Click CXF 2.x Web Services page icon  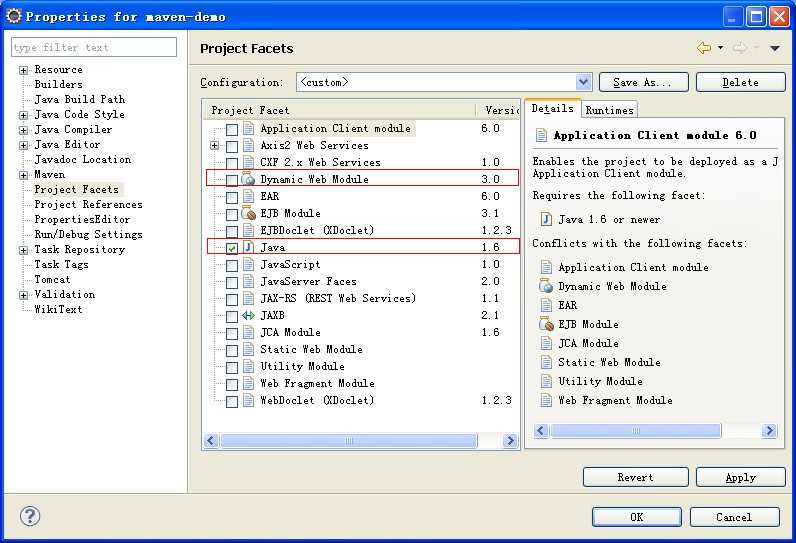pos(248,162)
